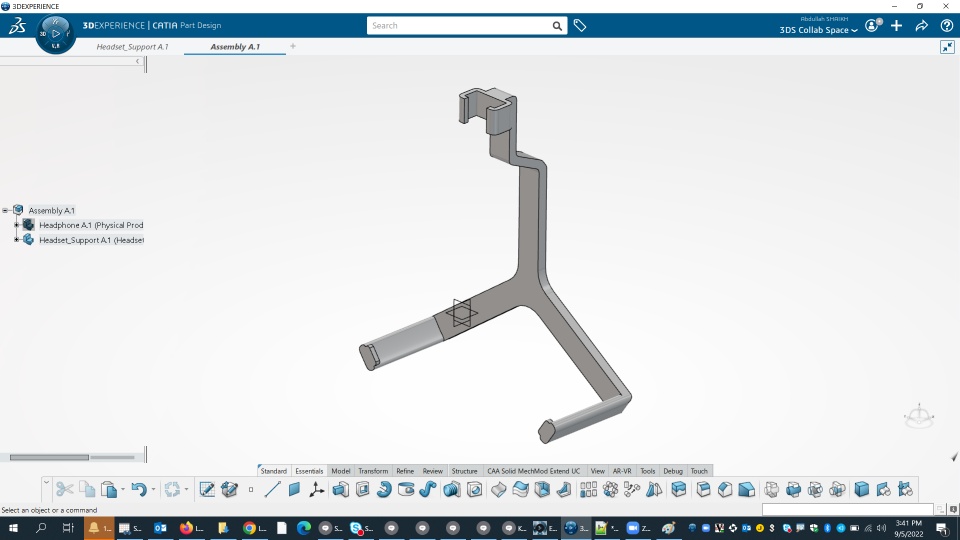The height and width of the screenshot is (540, 960).
Task: Open Windows Start menu
Action: 12,528
